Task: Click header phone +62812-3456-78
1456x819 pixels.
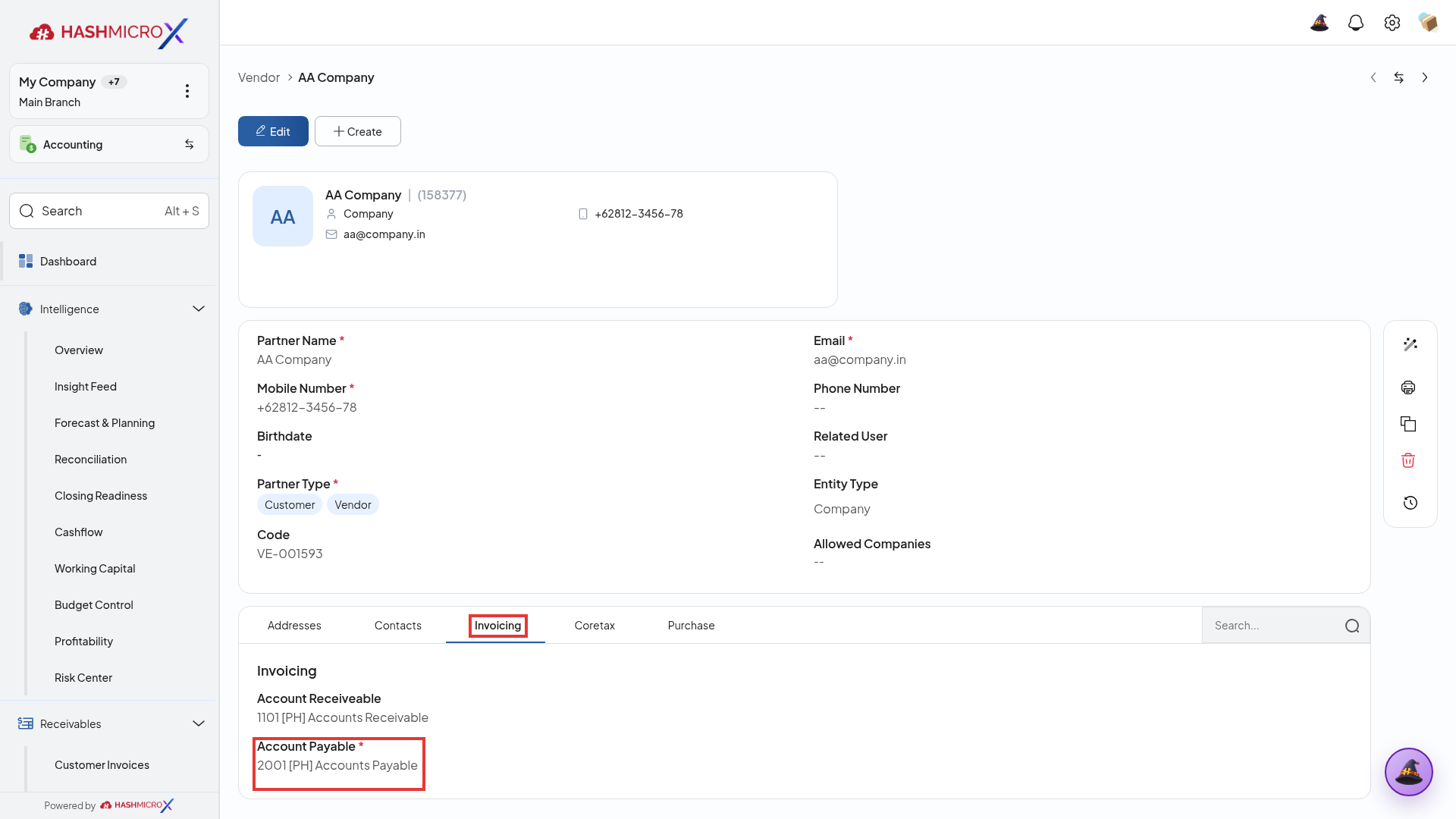Action: pos(639,214)
